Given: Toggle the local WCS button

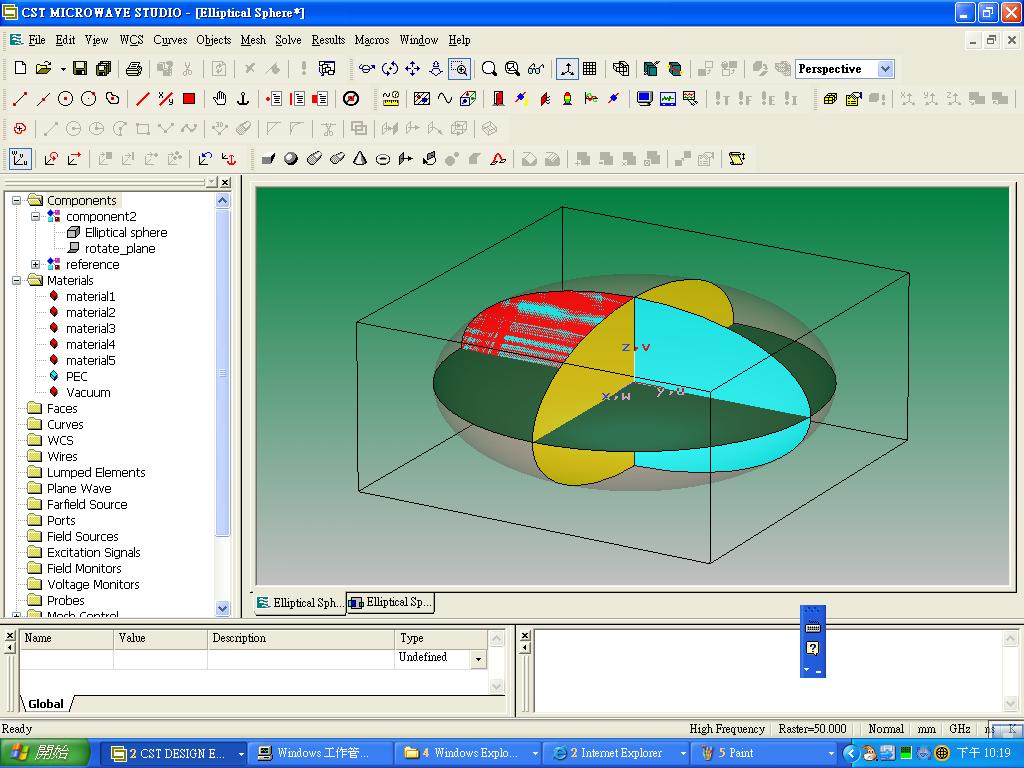Looking at the screenshot, I should click(20, 159).
